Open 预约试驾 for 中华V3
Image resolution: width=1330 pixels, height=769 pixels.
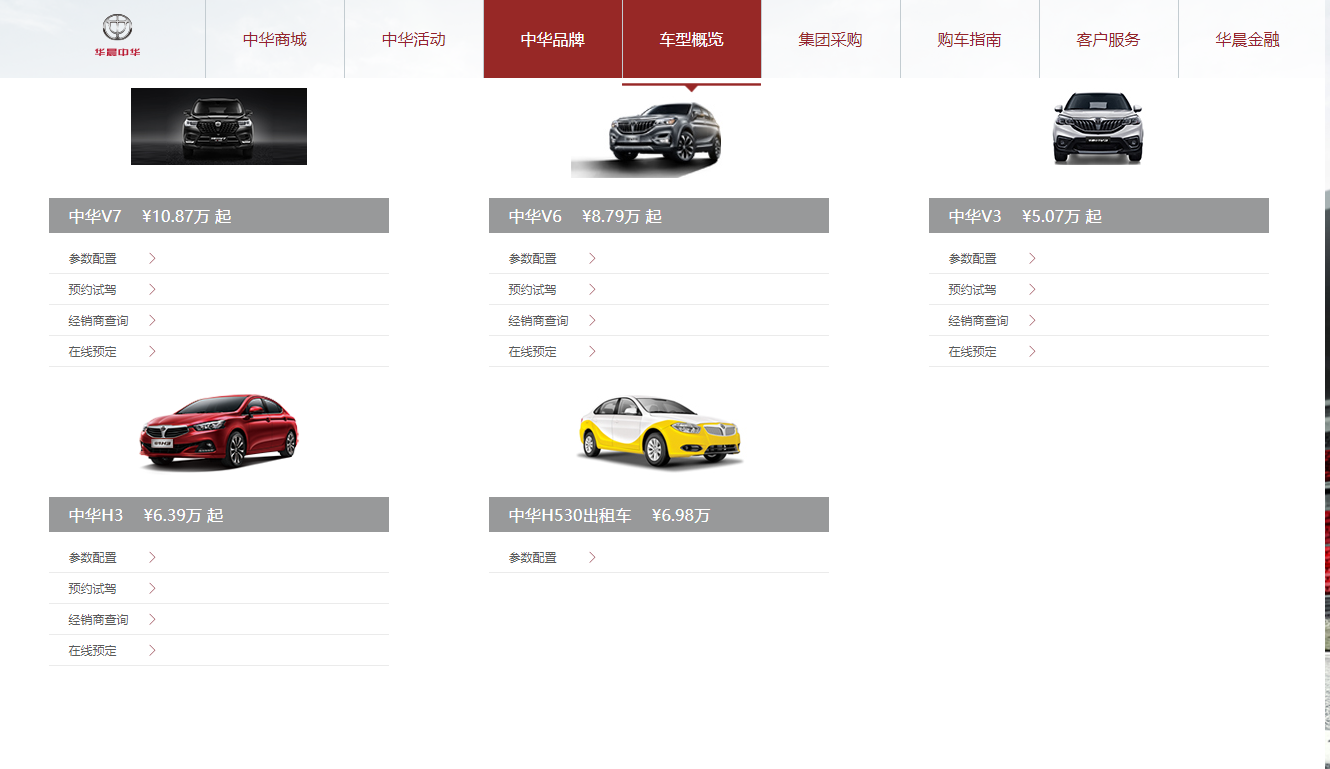click(x=973, y=290)
